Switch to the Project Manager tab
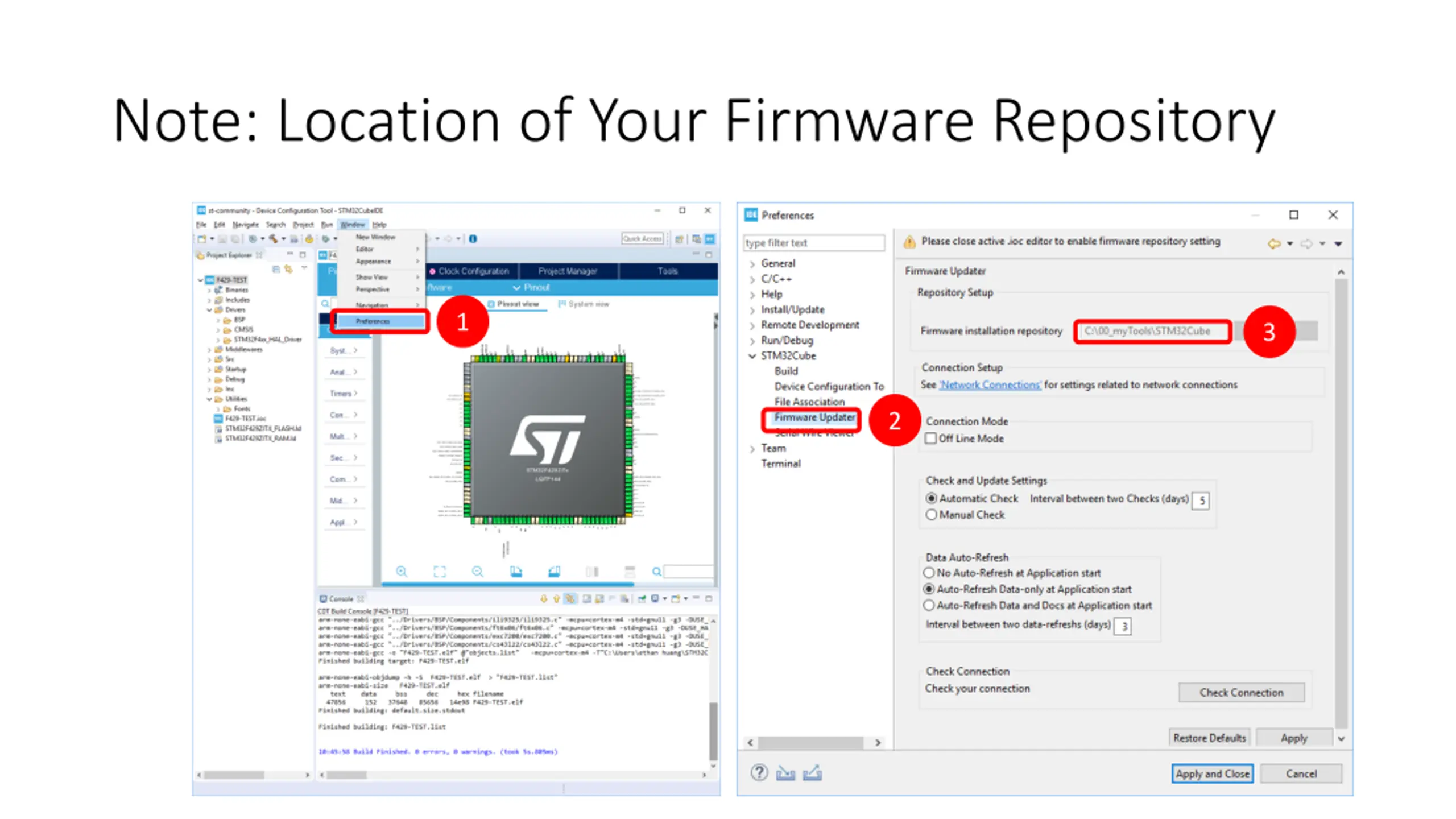The image size is (1456, 819). click(x=568, y=271)
